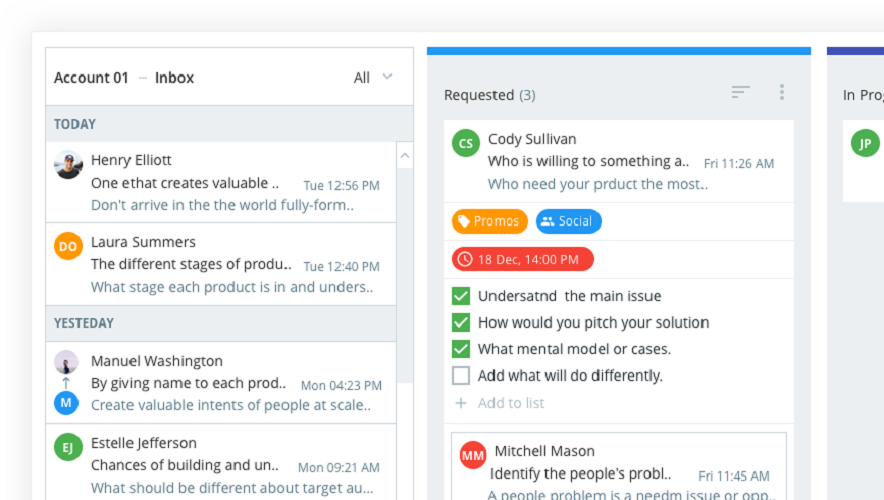Click the Account 01 label in header
Viewport: 884px width, 500px height.
point(91,77)
